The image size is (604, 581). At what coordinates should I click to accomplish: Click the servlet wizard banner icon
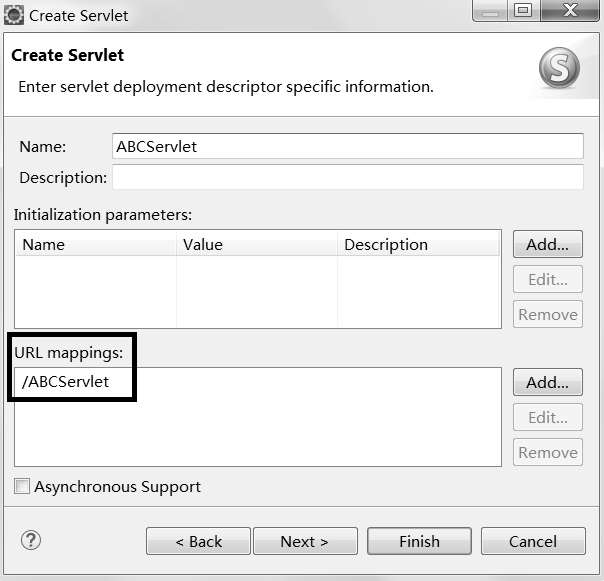pos(558,69)
